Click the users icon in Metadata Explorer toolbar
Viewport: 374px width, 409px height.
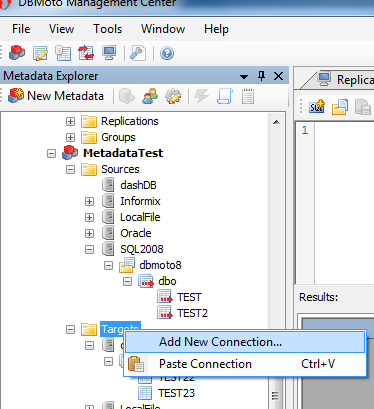pyautogui.click(x=150, y=96)
